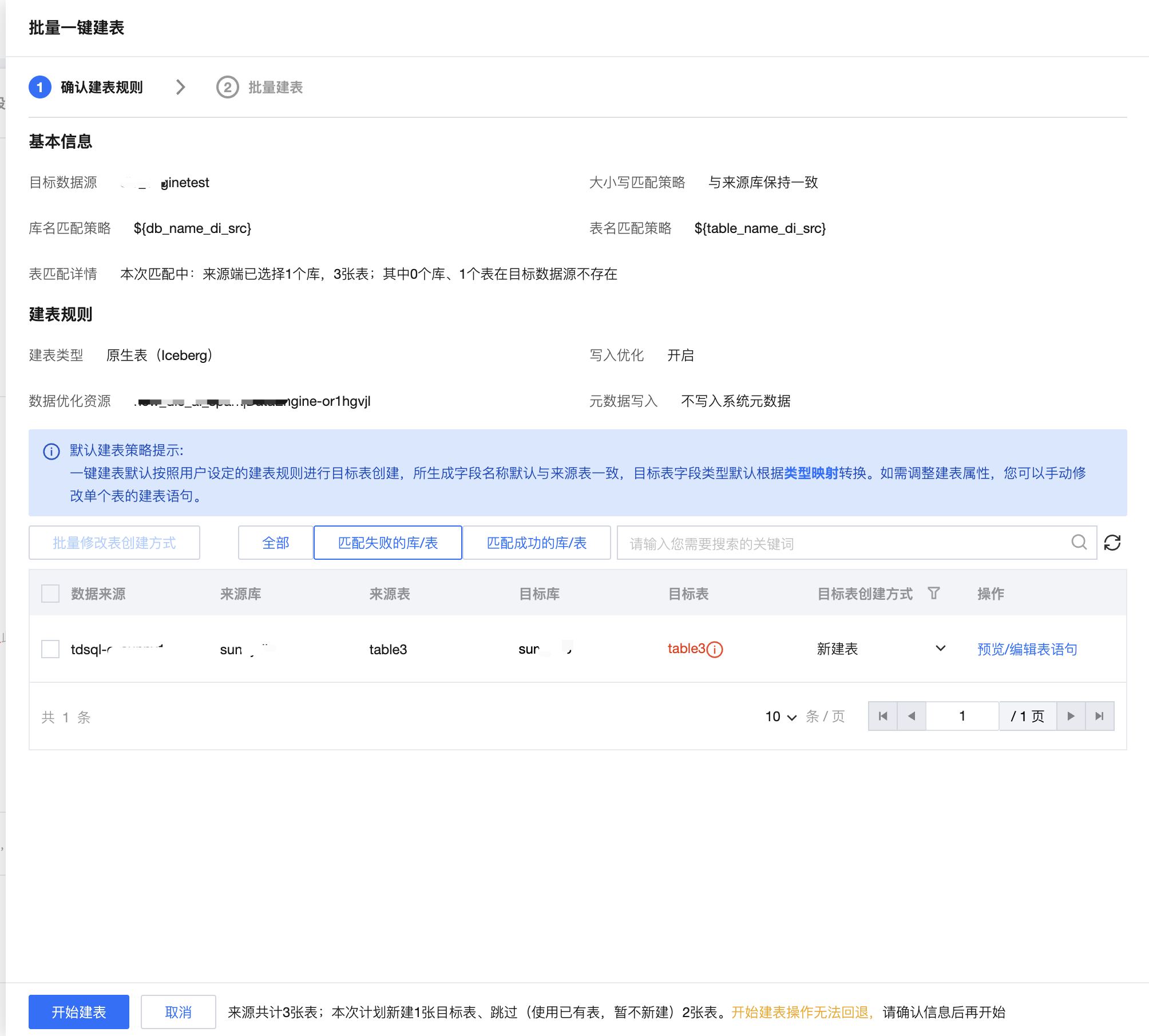Click the search magnifier icon

click(x=1079, y=542)
